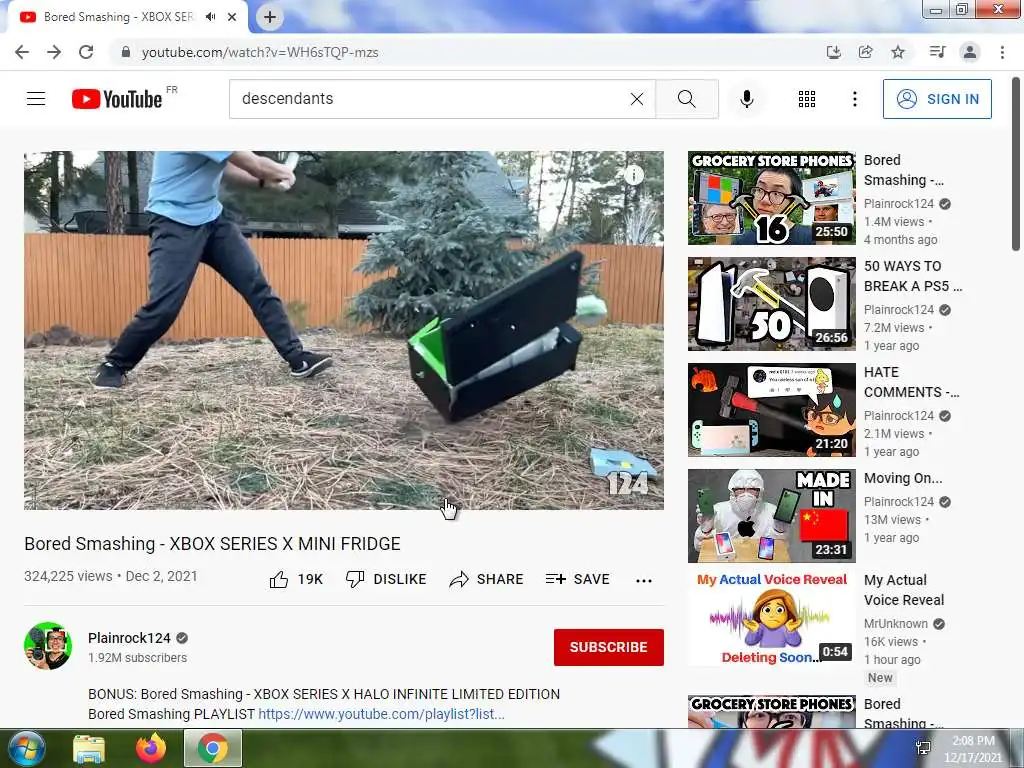Screen dimensions: 1024x768
Task: Open the YouTube hamburger guide menu
Action: [36, 99]
